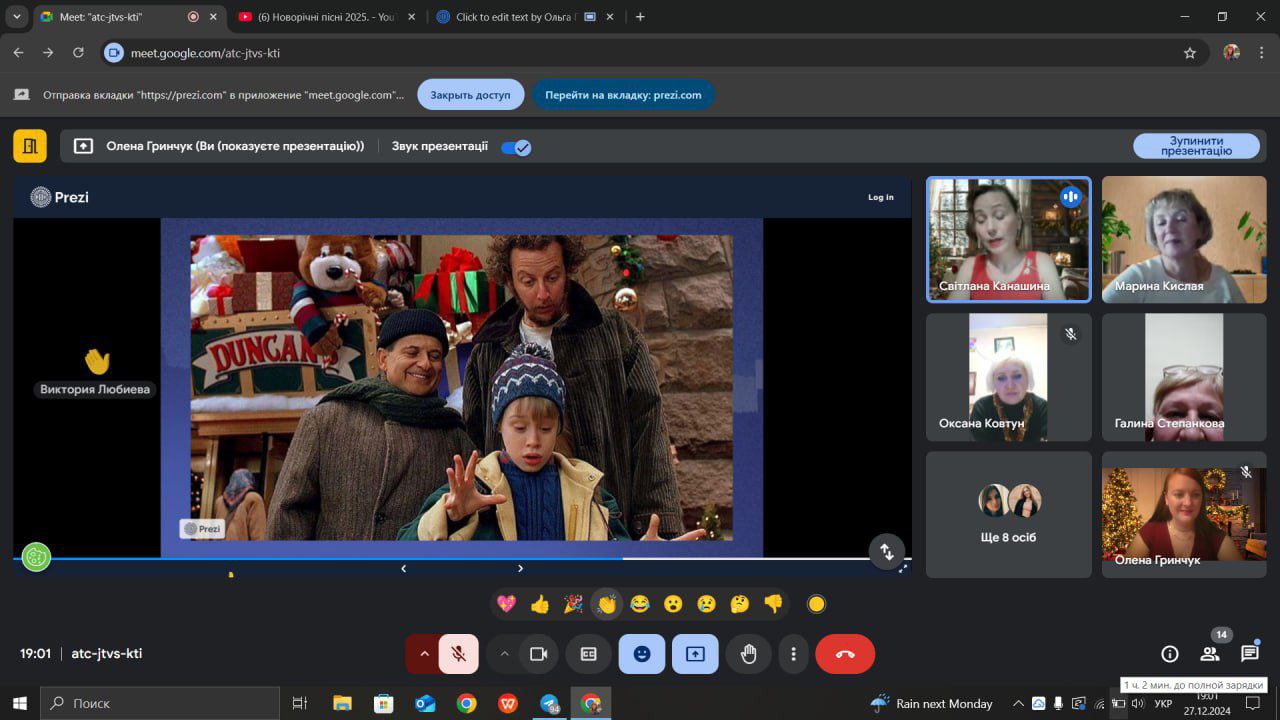Expand microphone audio settings chevron
Image resolution: width=1280 pixels, height=720 pixels.
tap(424, 654)
